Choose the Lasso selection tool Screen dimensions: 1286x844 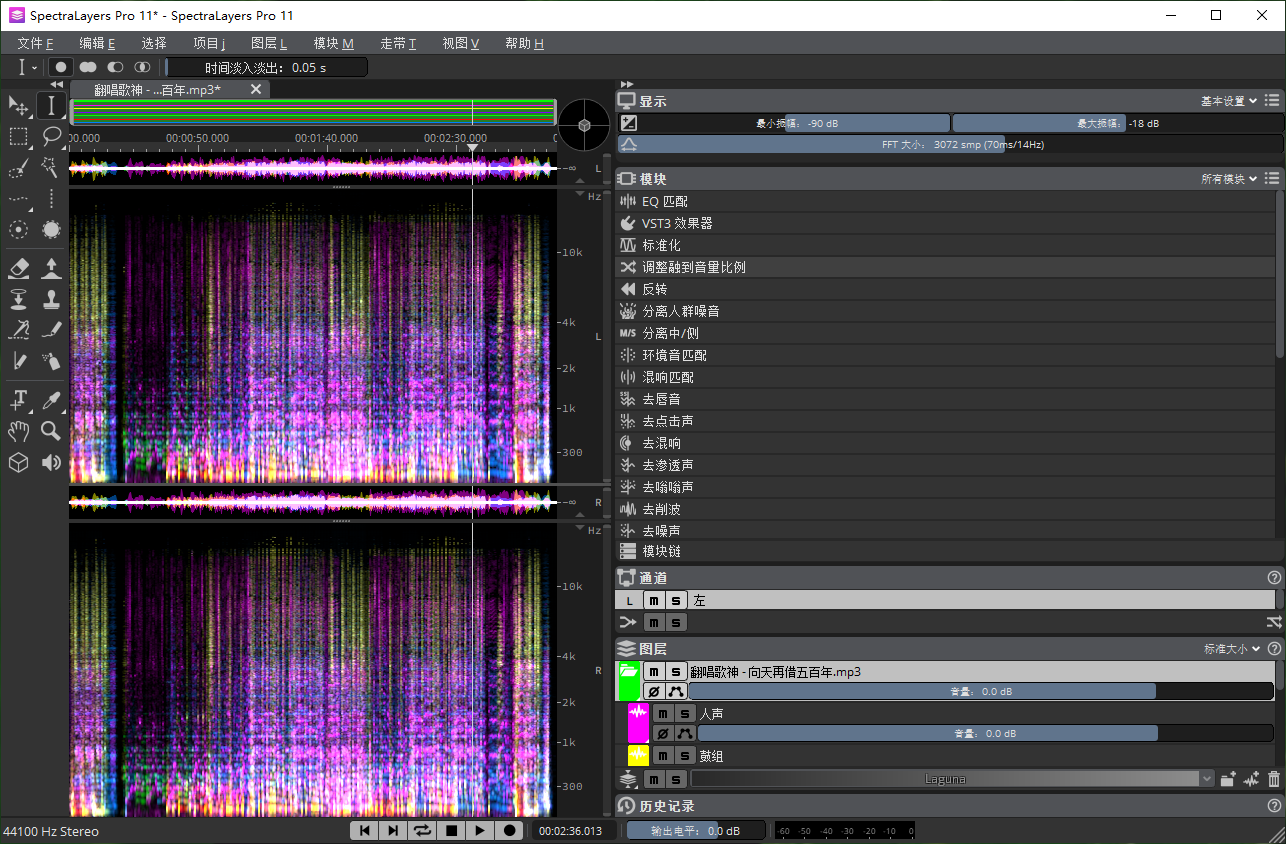[x=51, y=136]
